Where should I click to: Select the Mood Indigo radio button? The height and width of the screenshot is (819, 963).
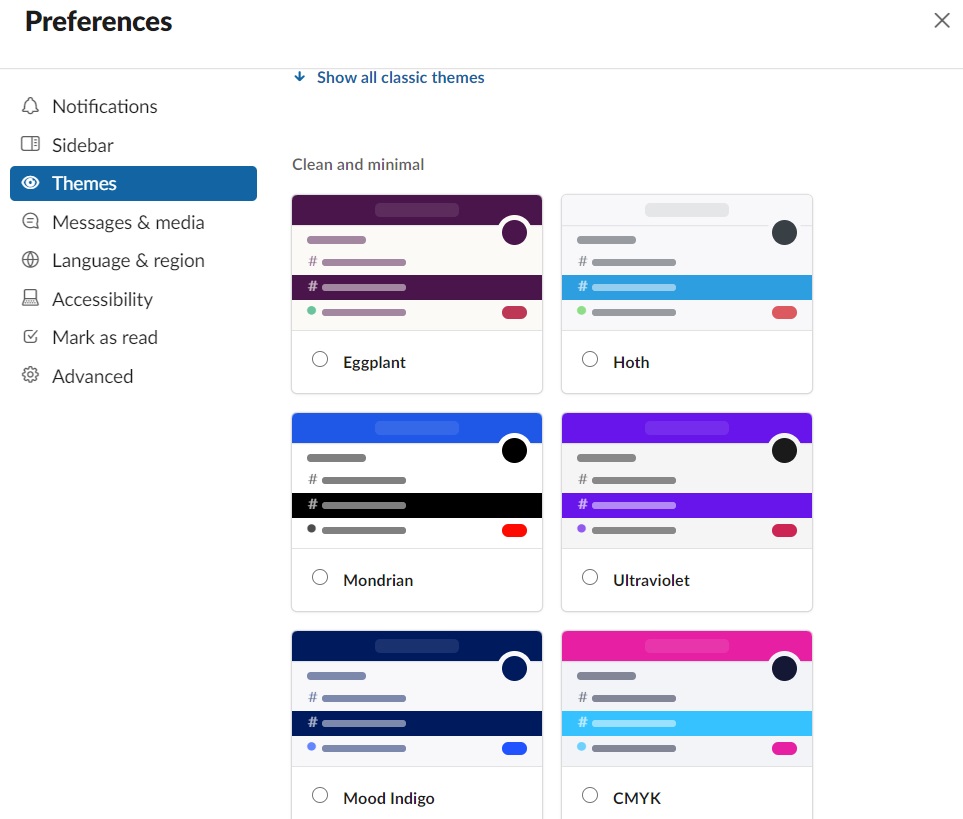coord(320,795)
